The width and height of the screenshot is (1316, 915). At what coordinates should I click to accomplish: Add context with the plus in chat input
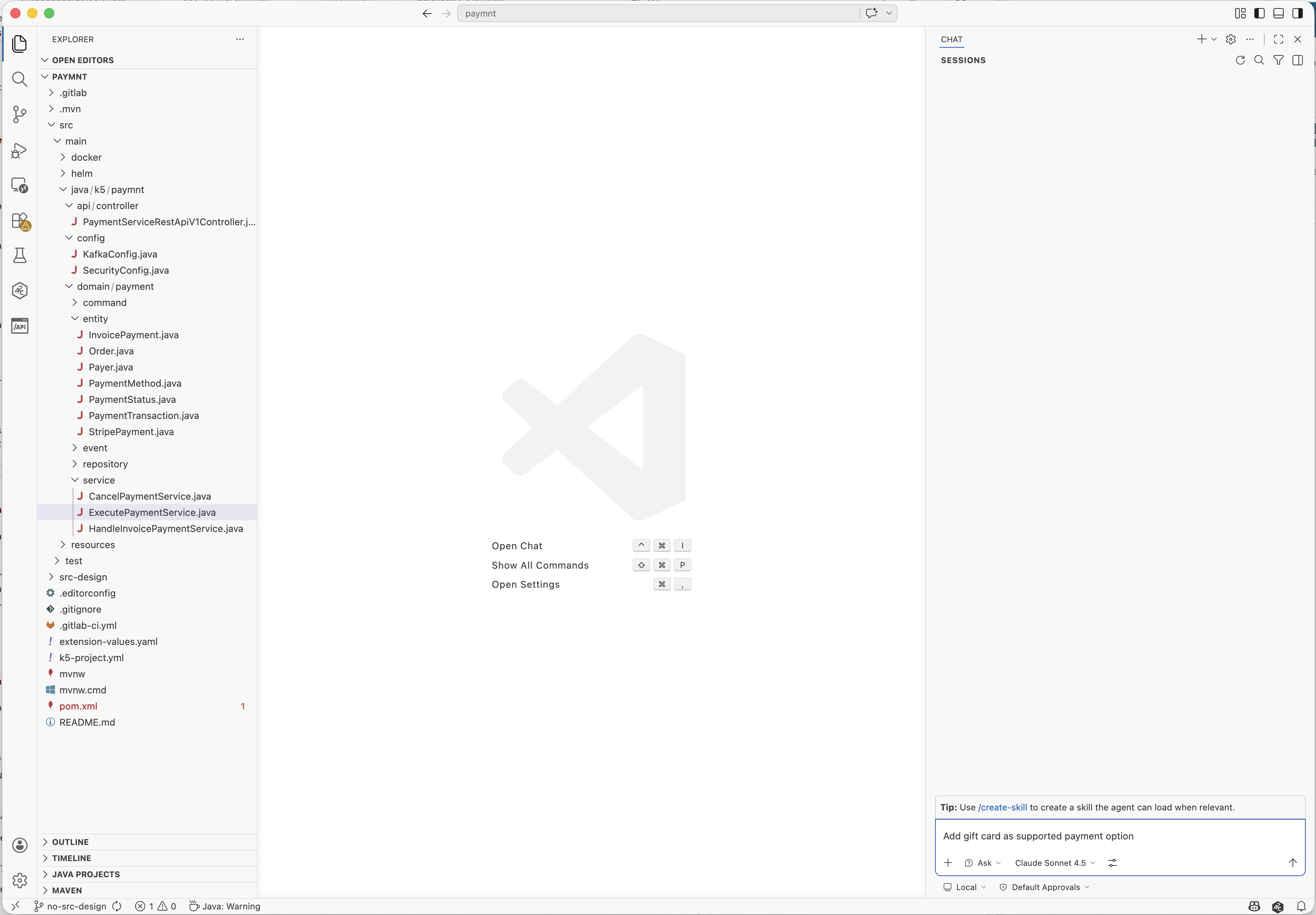pyautogui.click(x=948, y=863)
